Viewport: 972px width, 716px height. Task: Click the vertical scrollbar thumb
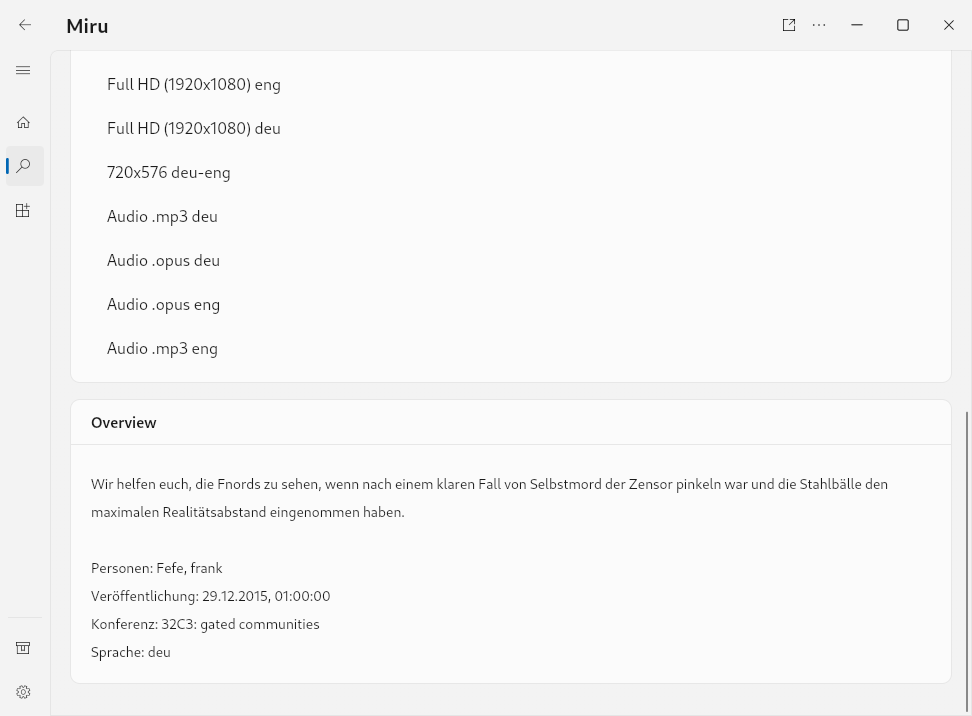[967, 561]
